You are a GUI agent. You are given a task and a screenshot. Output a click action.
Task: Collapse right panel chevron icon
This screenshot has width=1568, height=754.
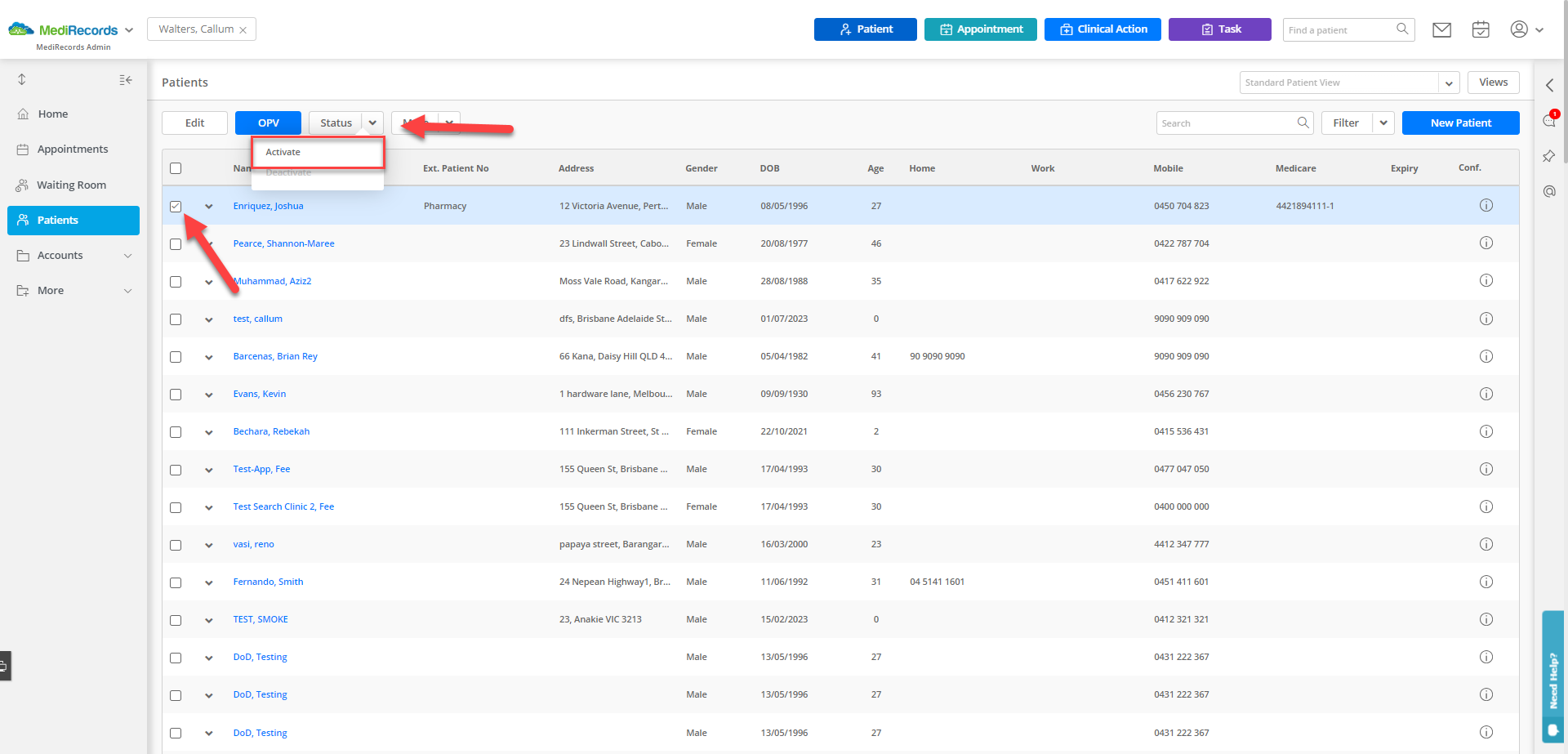tap(1549, 85)
